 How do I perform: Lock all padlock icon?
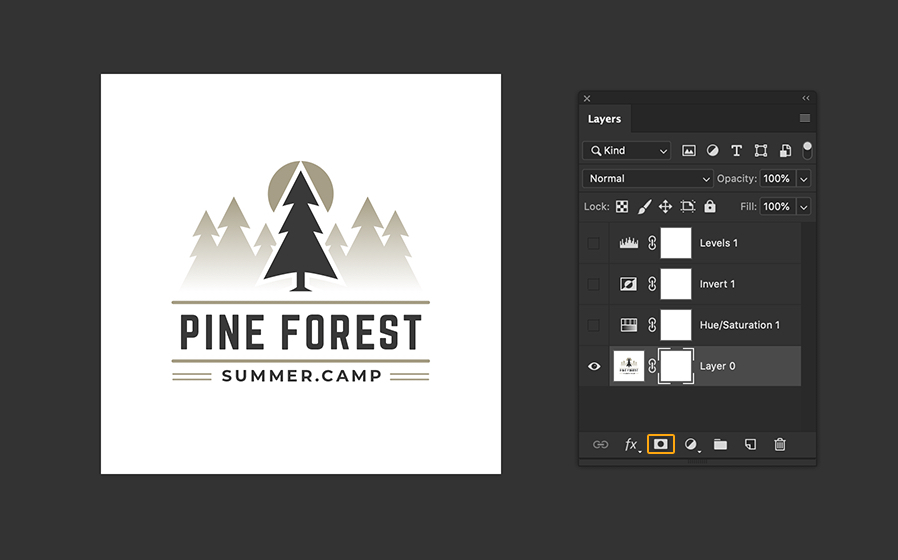pyautogui.click(x=710, y=207)
